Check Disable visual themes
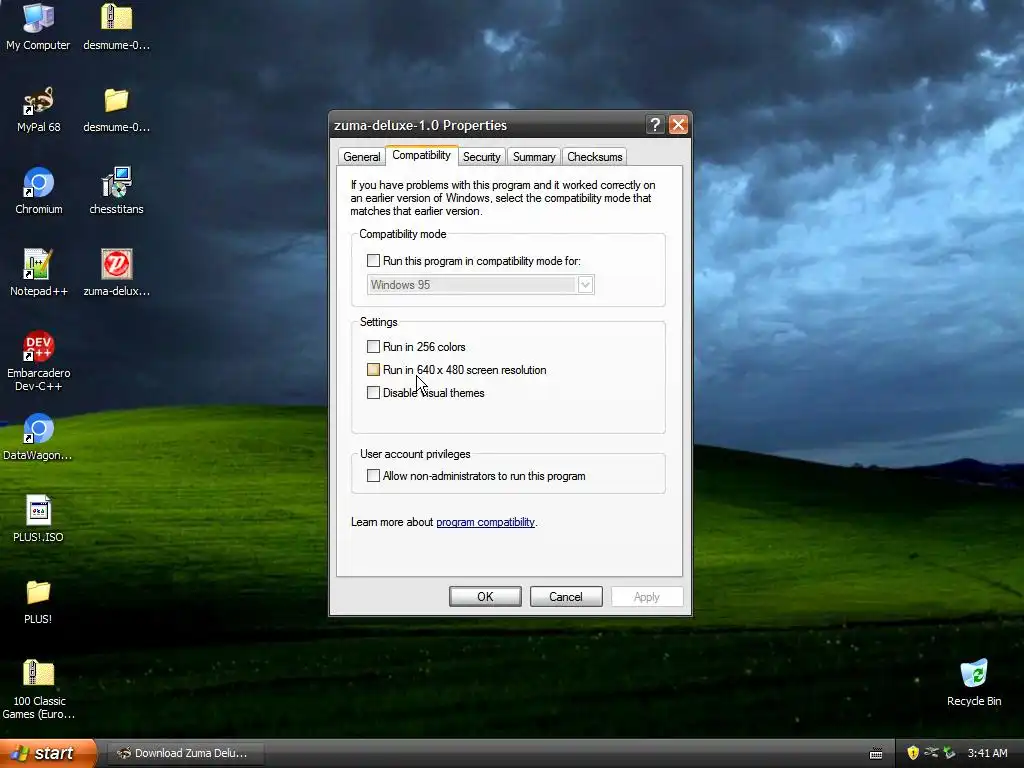This screenshot has height=768, width=1024. coord(373,392)
